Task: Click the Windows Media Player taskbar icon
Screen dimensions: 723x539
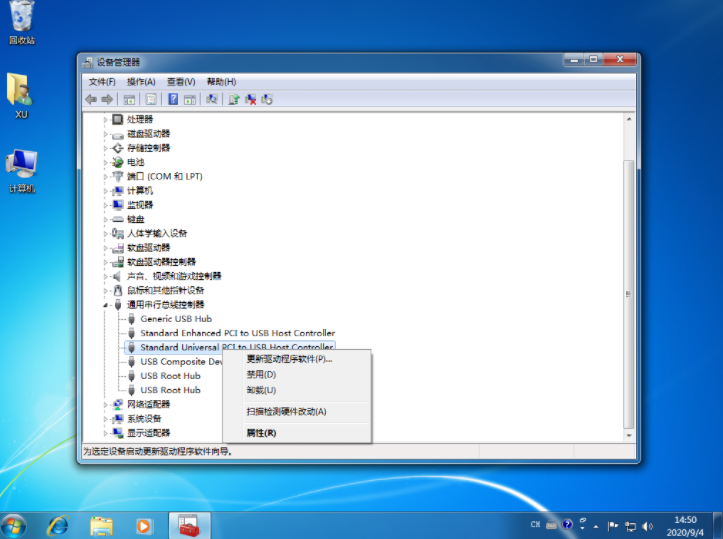Action: pyautogui.click(x=144, y=524)
